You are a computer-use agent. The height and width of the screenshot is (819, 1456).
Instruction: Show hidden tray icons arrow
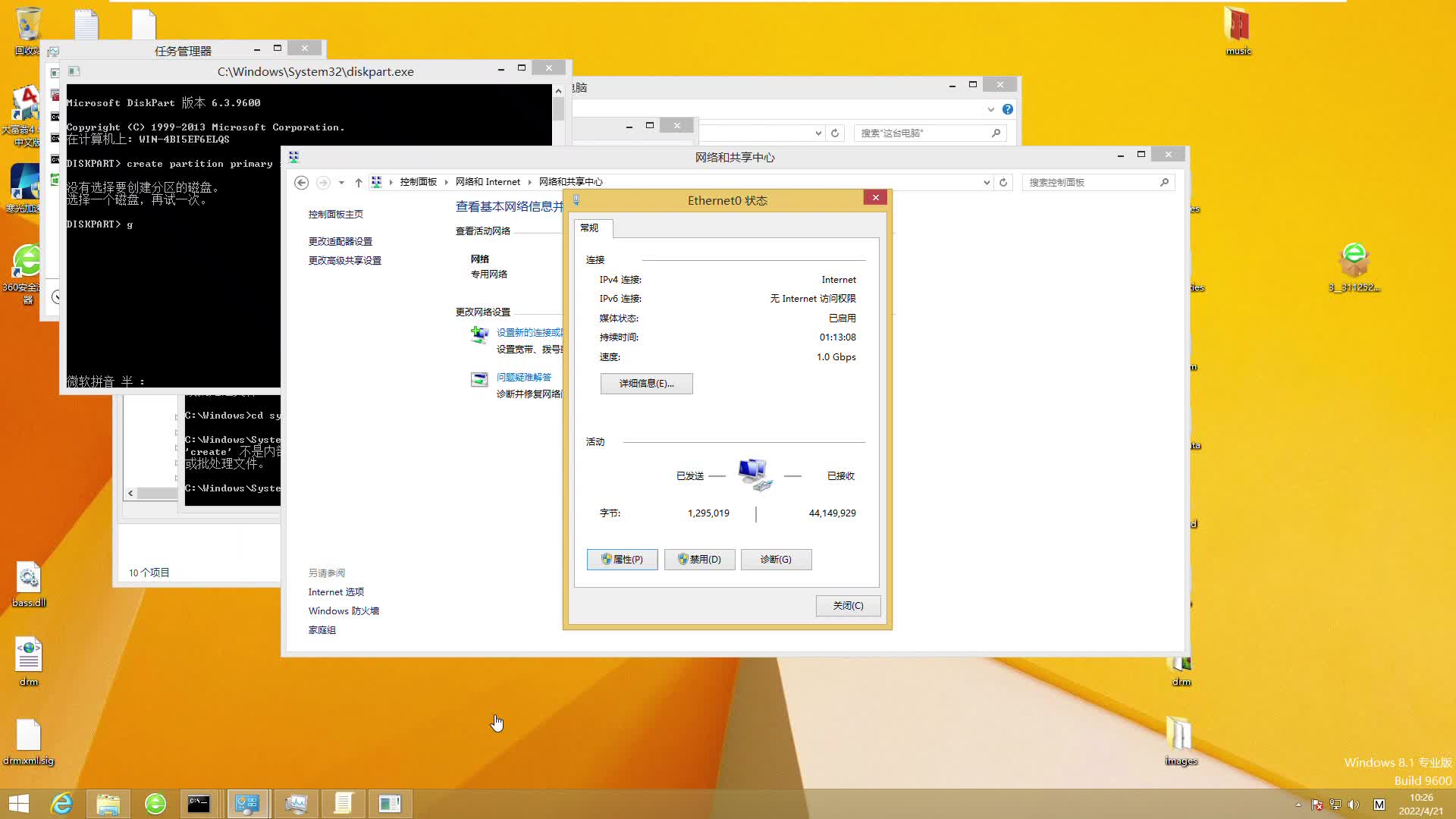(1298, 805)
